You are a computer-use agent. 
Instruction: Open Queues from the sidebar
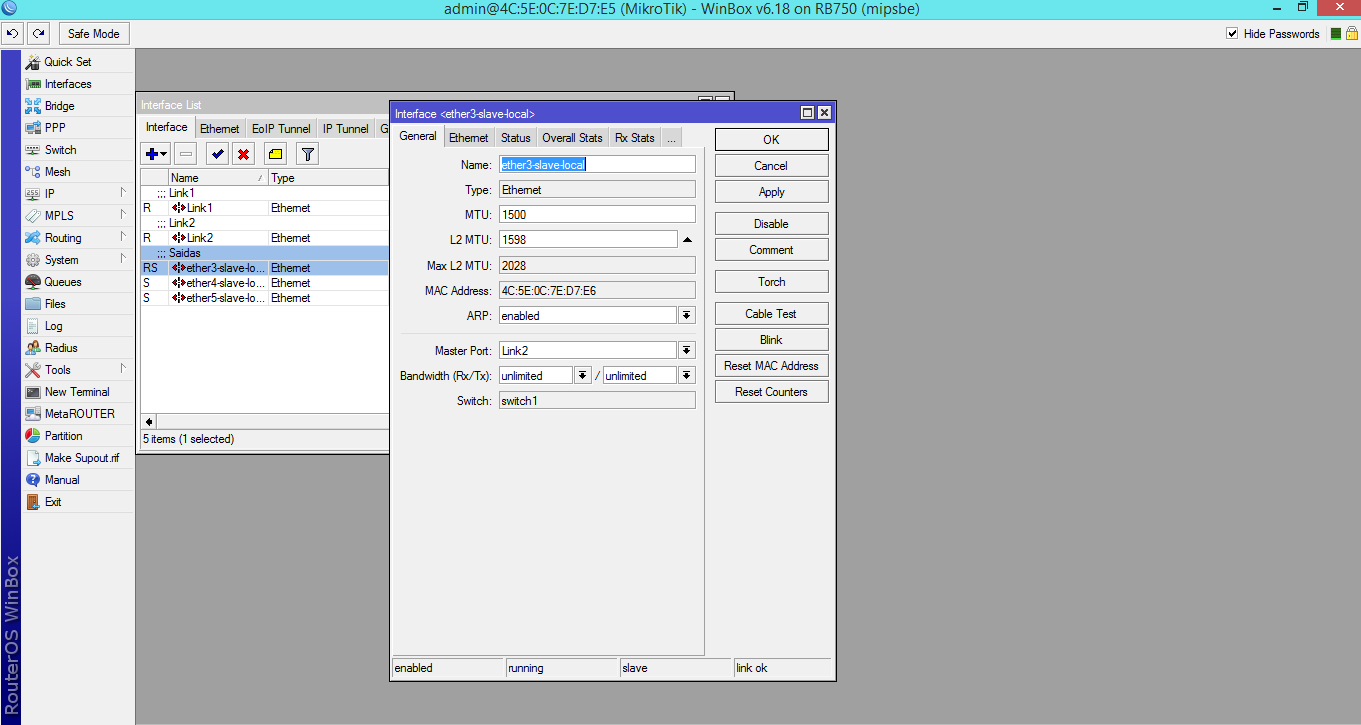tap(63, 282)
